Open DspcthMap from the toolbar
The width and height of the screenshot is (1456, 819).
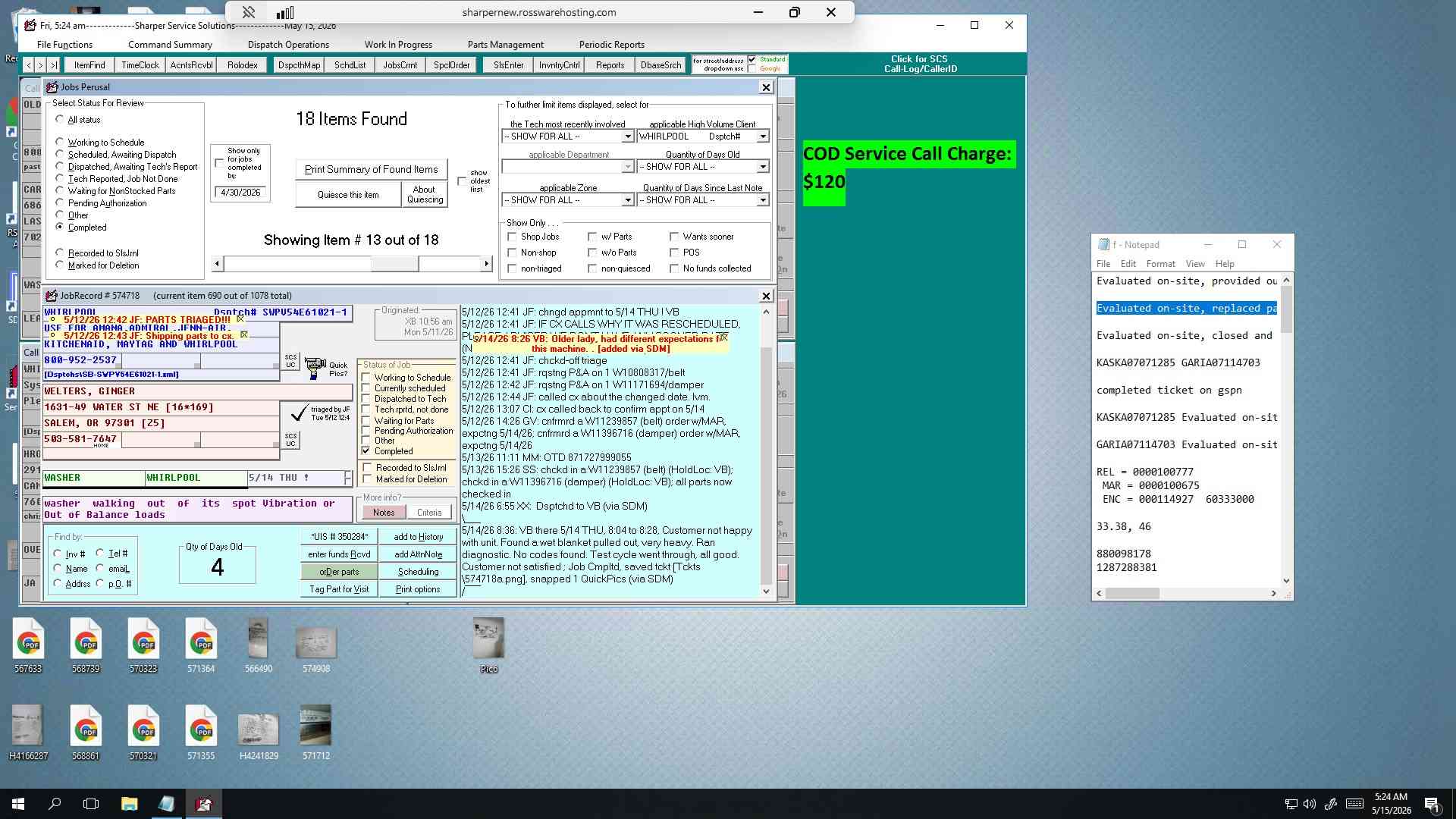(299, 65)
